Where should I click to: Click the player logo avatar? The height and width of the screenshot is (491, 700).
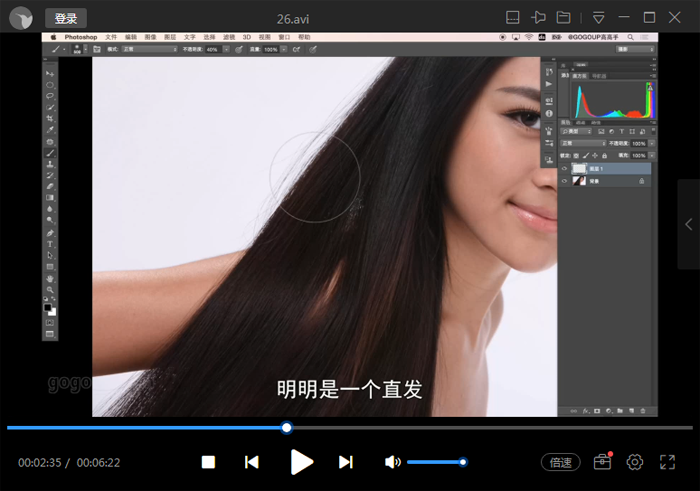pyautogui.click(x=22, y=18)
